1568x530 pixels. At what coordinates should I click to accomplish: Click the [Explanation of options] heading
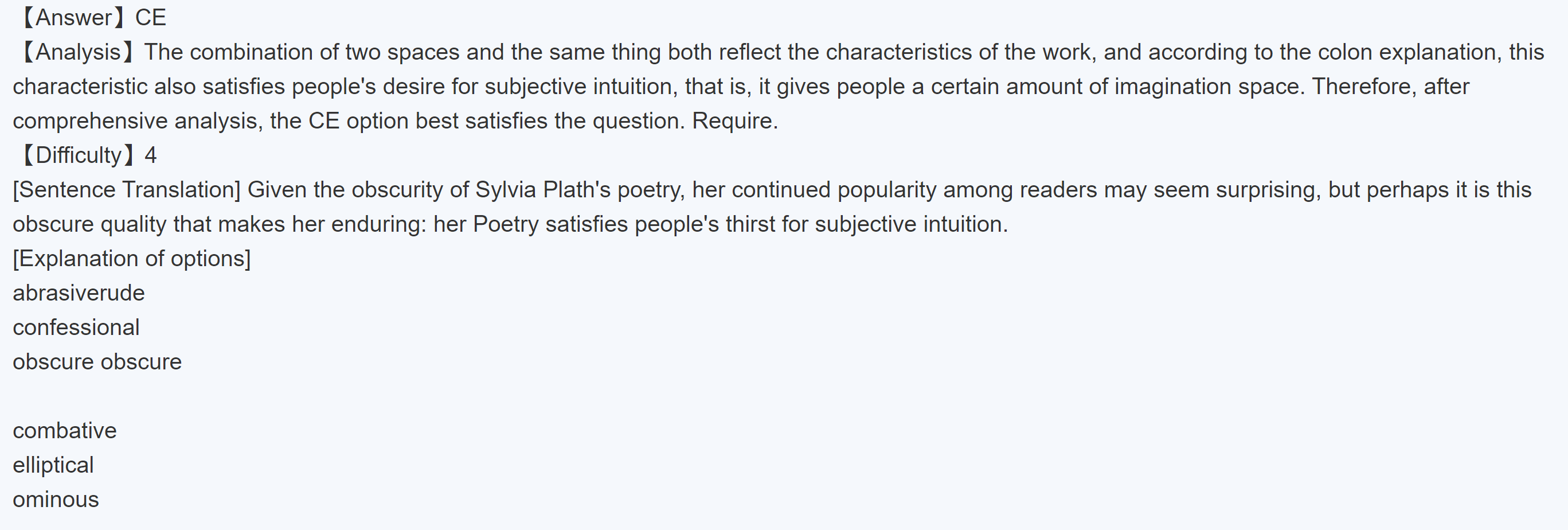point(131,259)
